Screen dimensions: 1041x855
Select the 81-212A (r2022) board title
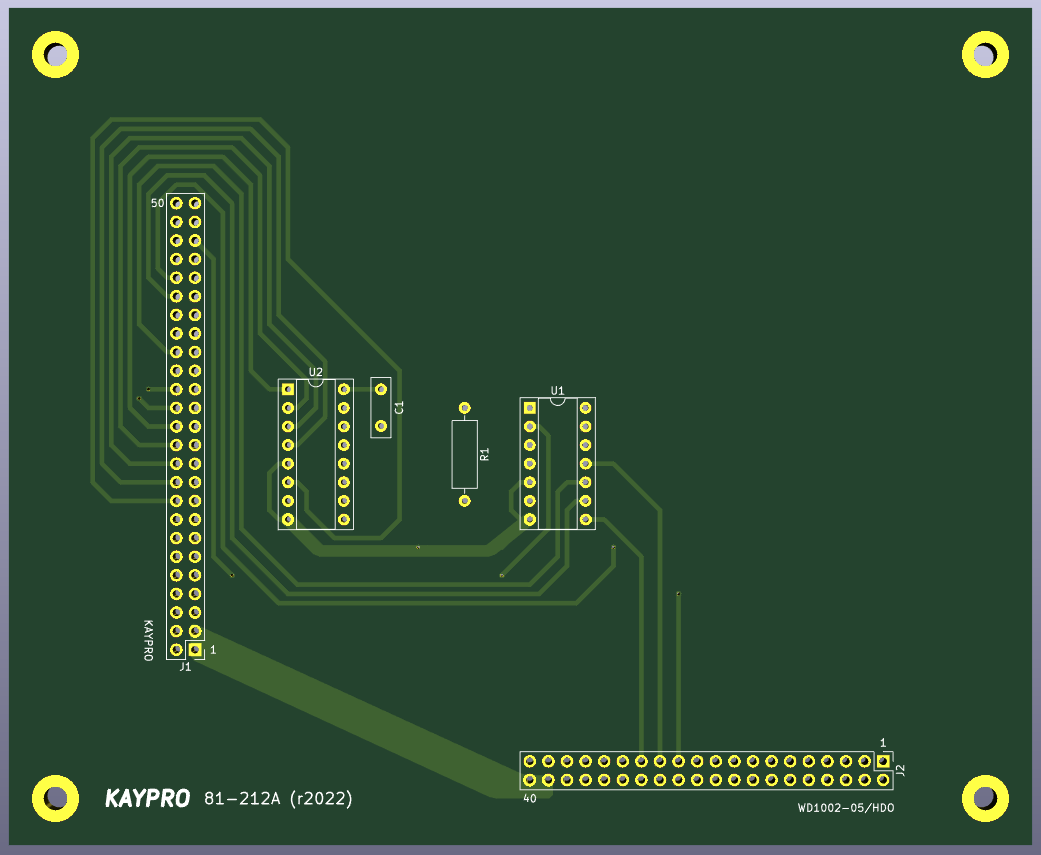[280, 799]
